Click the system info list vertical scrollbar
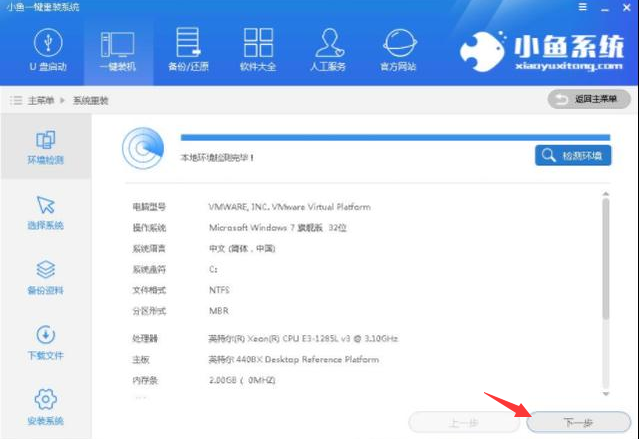Image resolution: width=639 pixels, height=439 pixels. [x=605, y=260]
